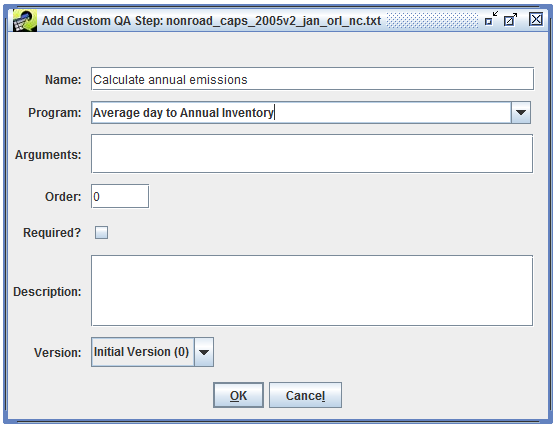Confirm with the OK button
This screenshot has width=557, height=427.
(238, 395)
